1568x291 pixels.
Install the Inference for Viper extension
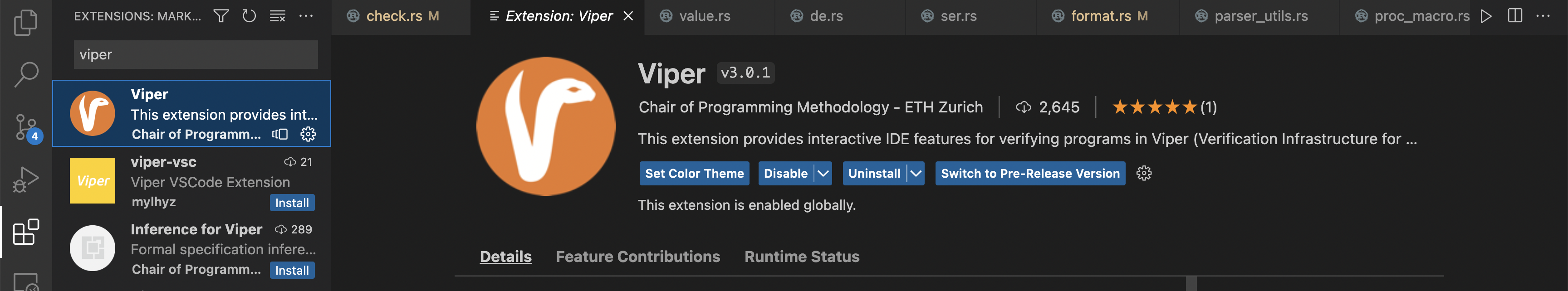[x=292, y=270]
